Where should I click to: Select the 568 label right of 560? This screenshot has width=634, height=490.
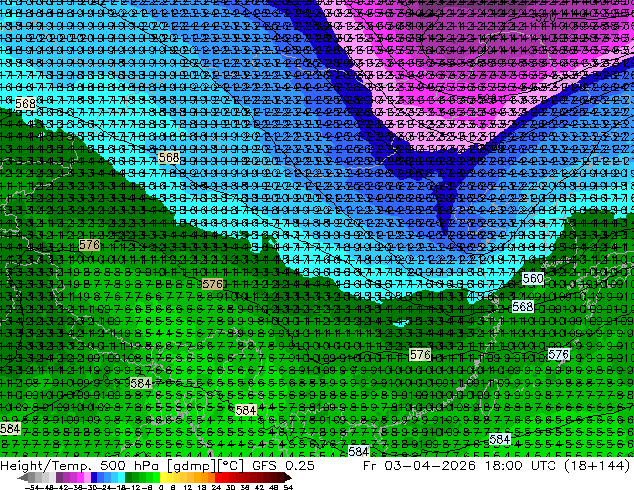coord(522,307)
